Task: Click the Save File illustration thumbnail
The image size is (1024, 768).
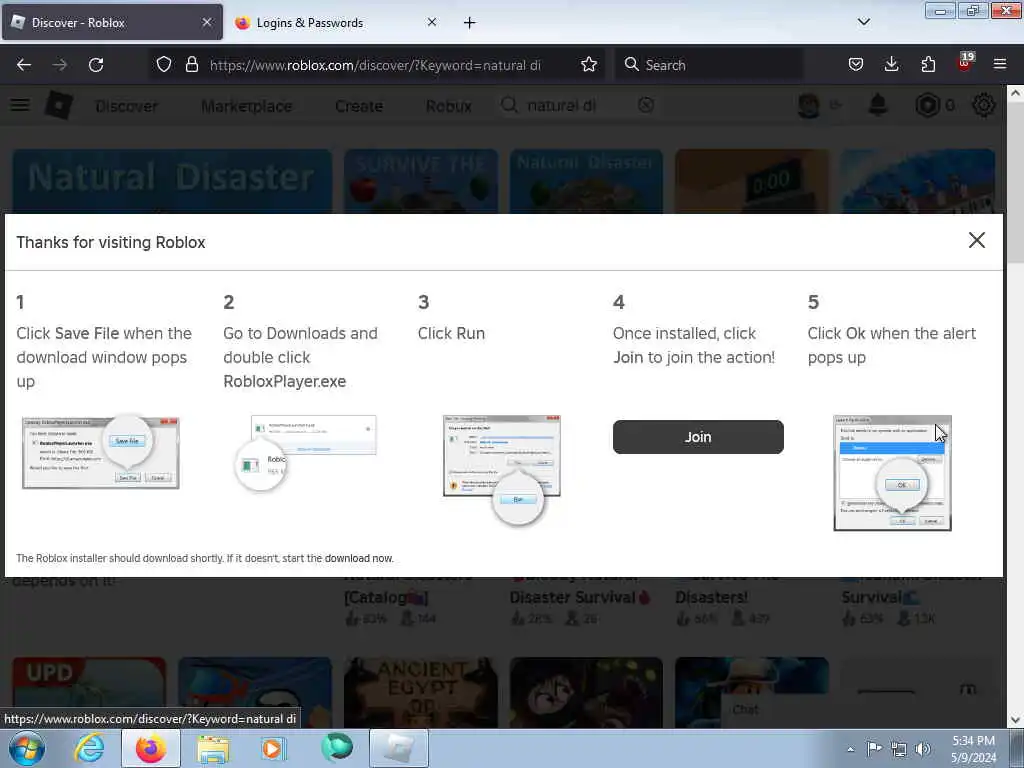Action: pos(101,453)
